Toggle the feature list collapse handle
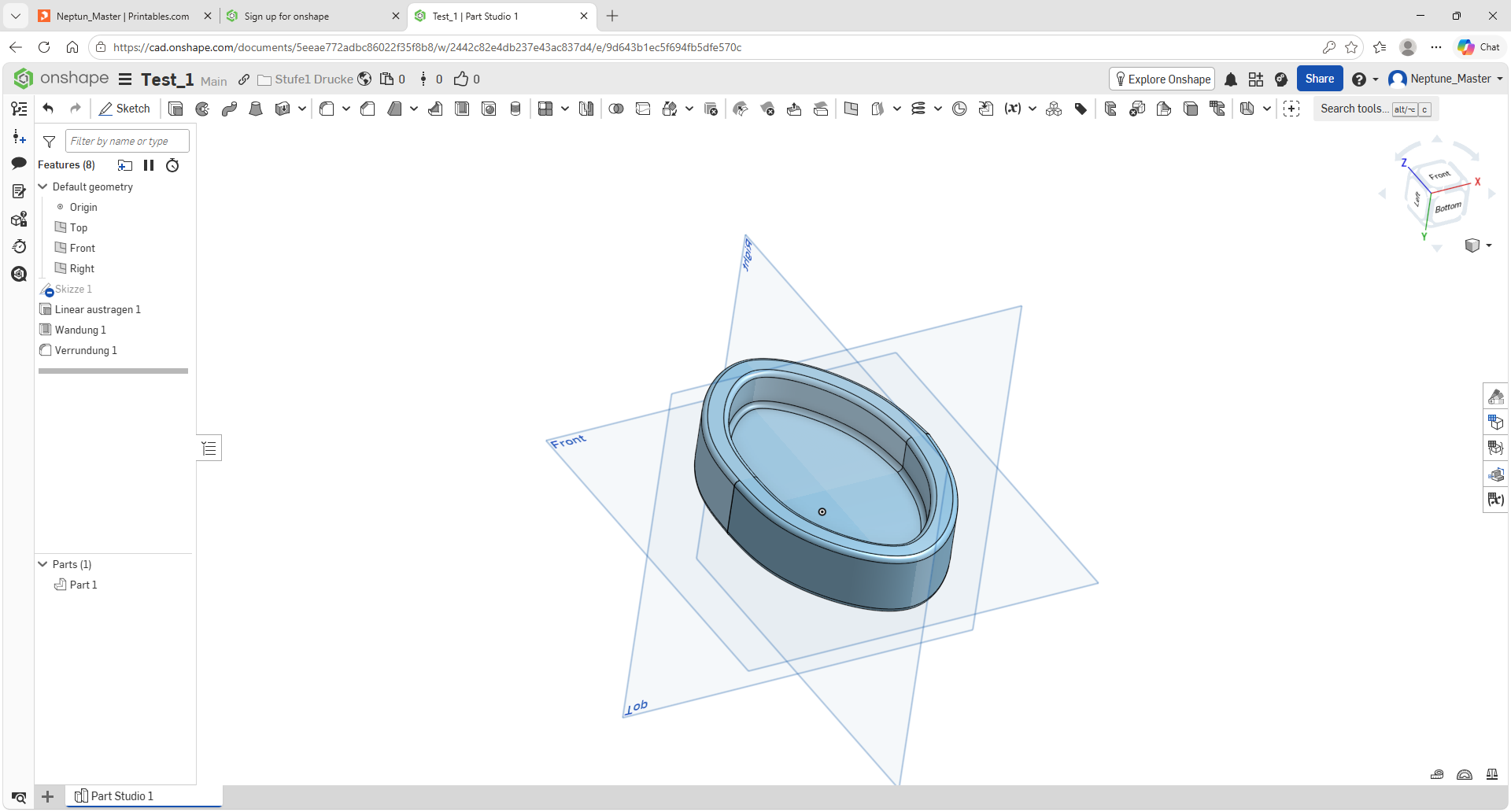The image size is (1511, 812). point(209,448)
